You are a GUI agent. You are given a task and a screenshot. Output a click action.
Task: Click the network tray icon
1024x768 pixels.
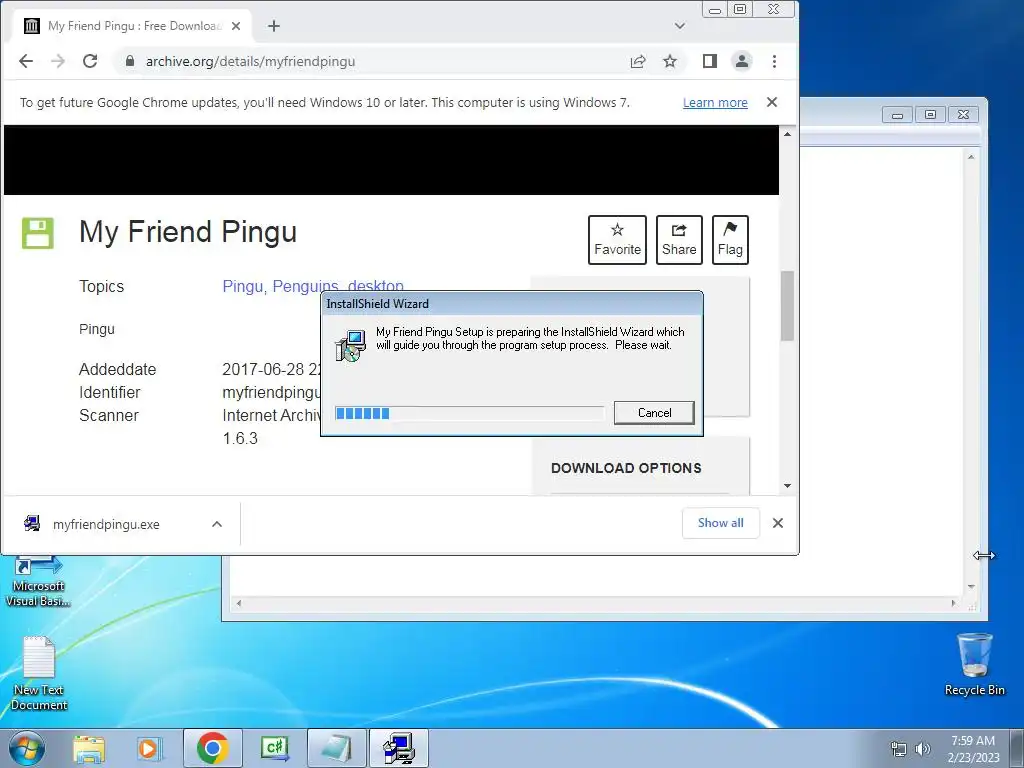coord(899,749)
